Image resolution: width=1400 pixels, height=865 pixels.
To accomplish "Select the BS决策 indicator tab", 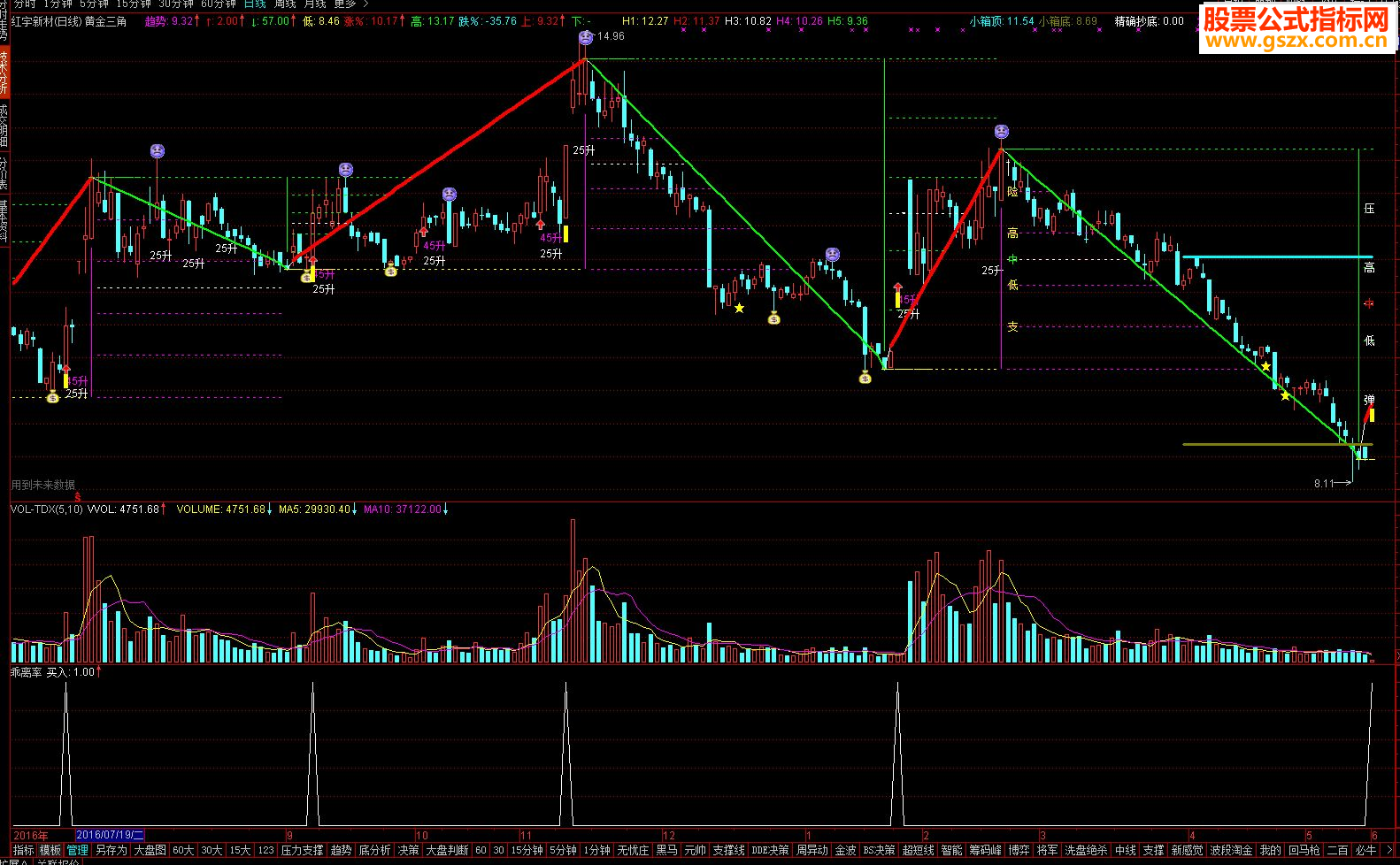I will (880, 850).
